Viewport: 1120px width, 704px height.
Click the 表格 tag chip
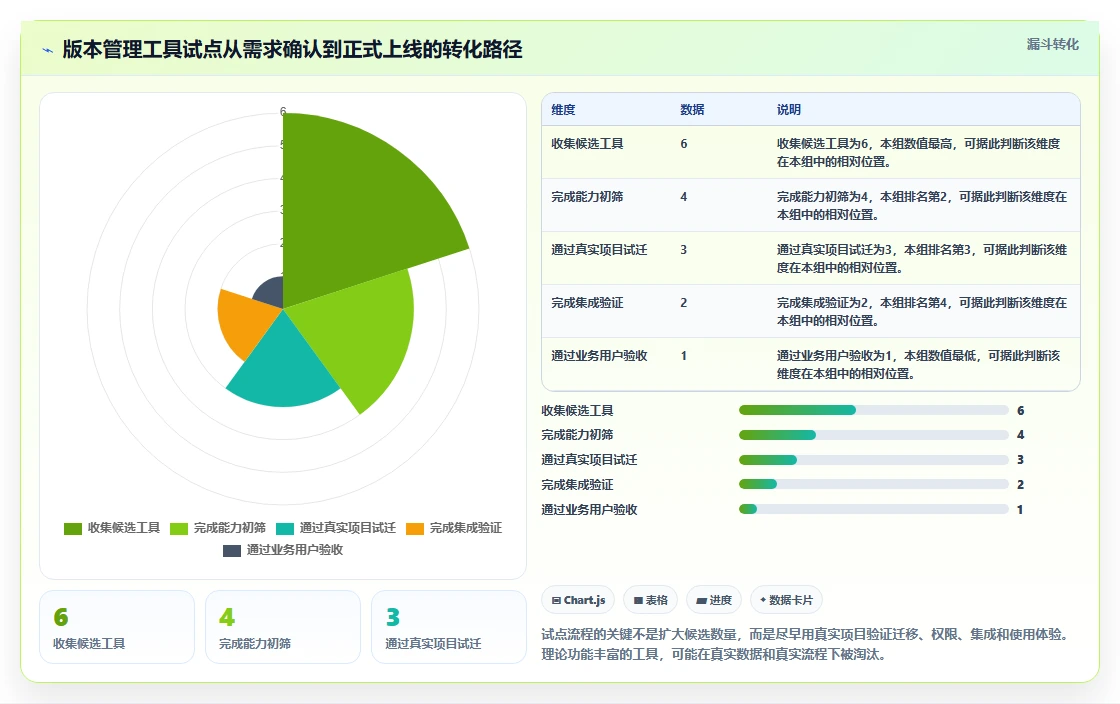pyautogui.click(x=651, y=600)
